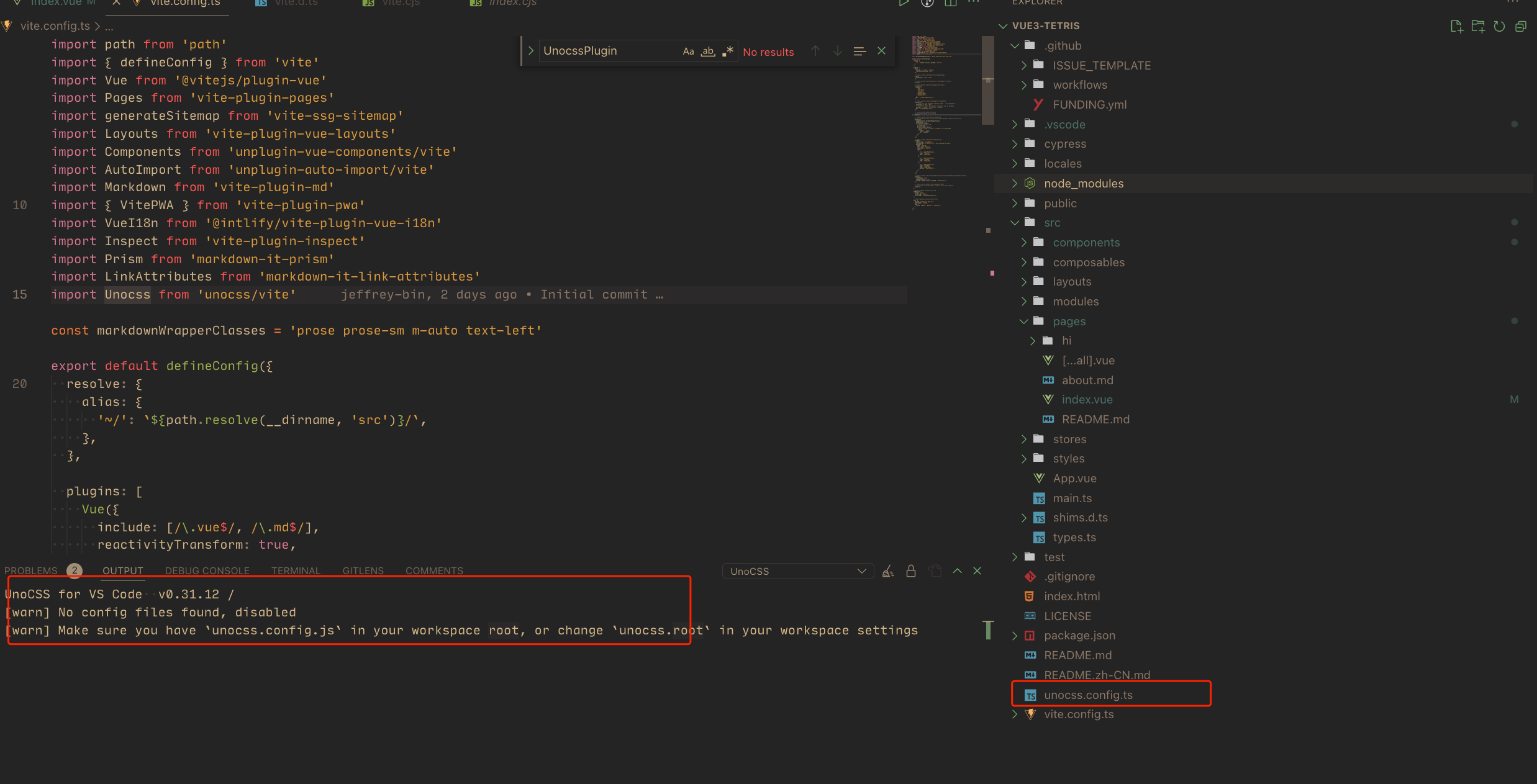Collapse all folders in Explorer
This screenshot has height=784, width=1537.
point(1521,26)
